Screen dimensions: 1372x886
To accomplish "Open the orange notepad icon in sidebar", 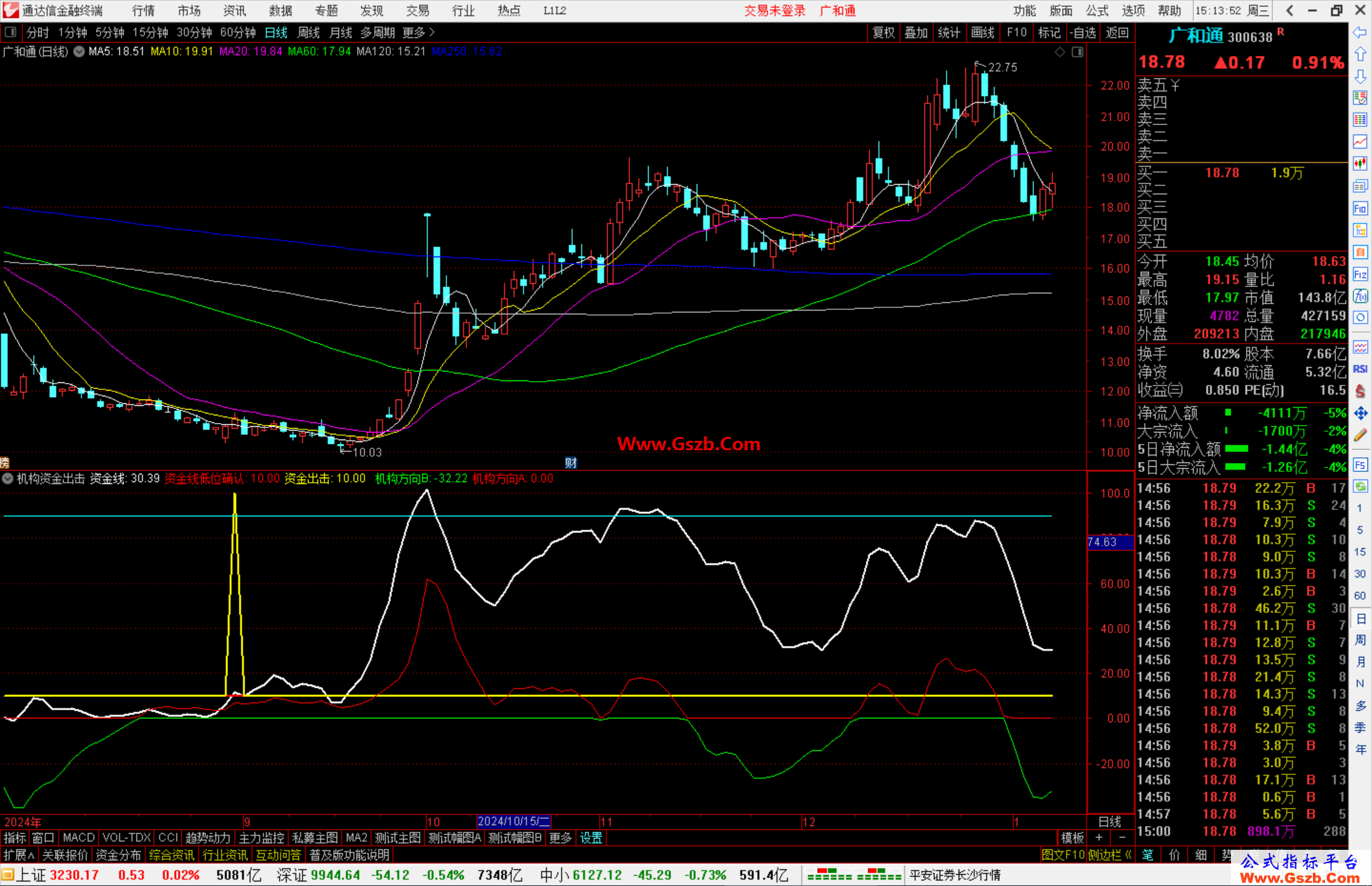I will (x=1360, y=252).
